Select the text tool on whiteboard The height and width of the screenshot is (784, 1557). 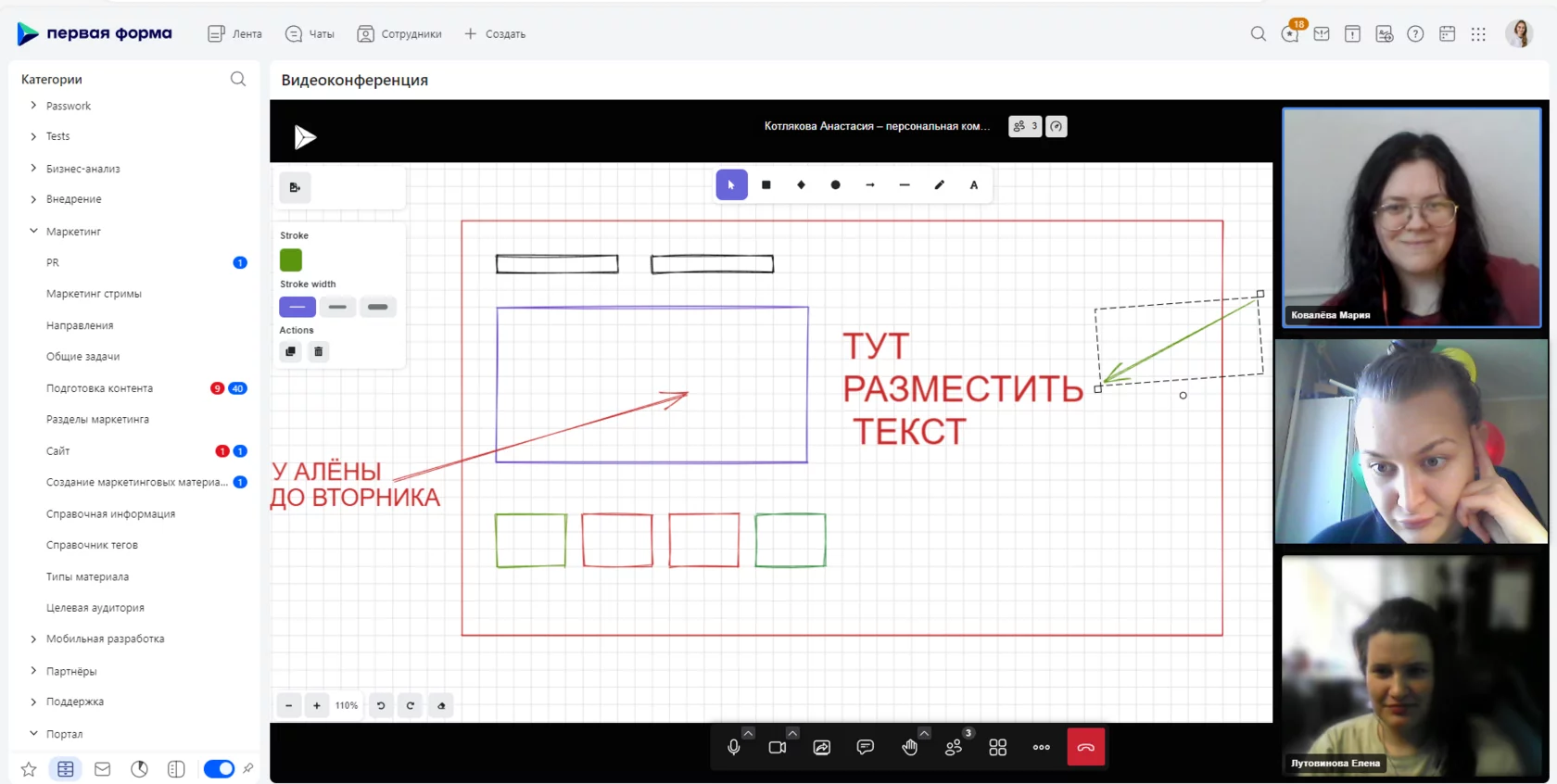pyautogui.click(x=973, y=185)
